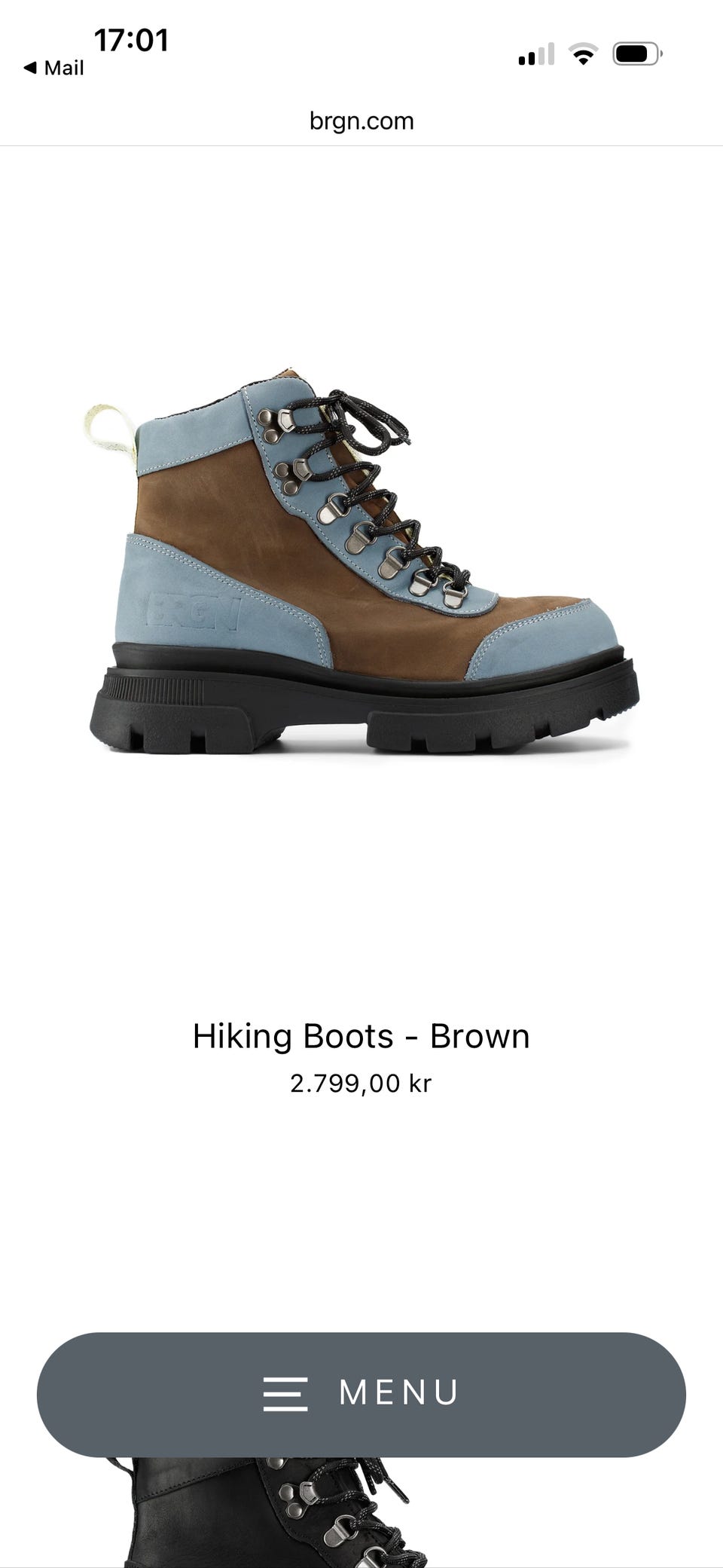Viewport: 723px width, 1568px height.
Task: Go back to the Mail app
Action: (x=53, y=68)
